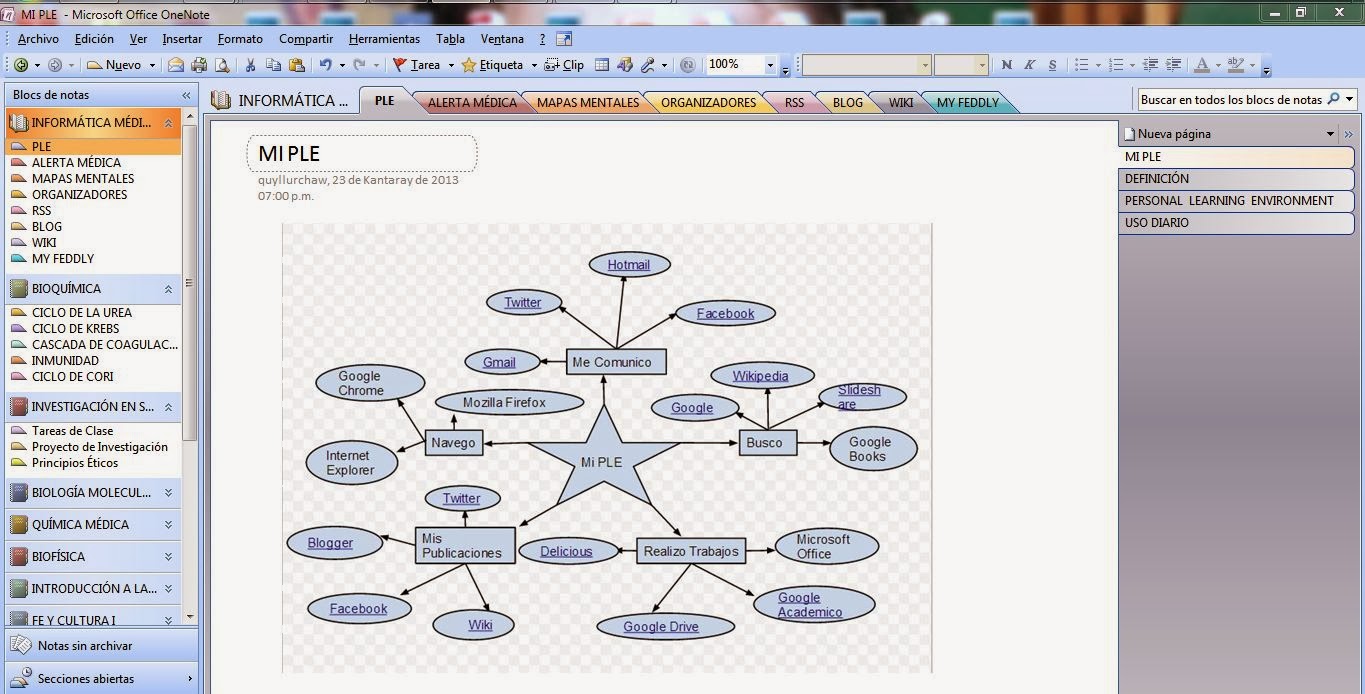Select the DEFINICIÓN page tab
Image resolution: width=1365 pixels, height=694 pixels.
(x=1236, y=179)
